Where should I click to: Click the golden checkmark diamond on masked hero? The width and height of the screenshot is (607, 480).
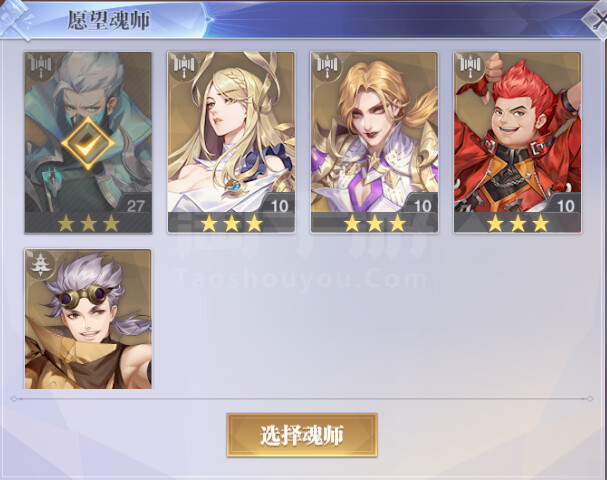[x=88, y=144]
